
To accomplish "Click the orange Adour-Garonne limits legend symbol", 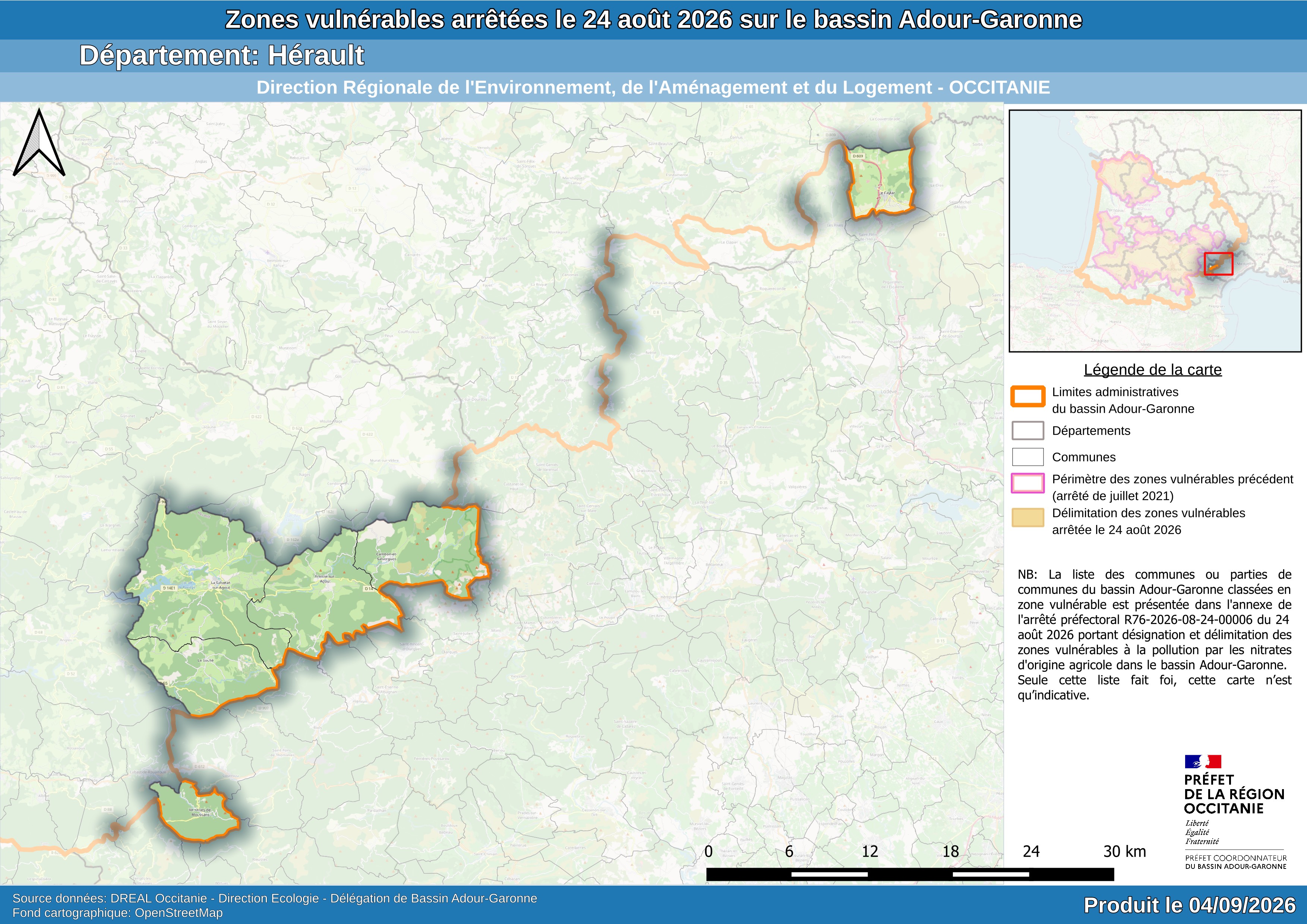I will click(1027, 396).
